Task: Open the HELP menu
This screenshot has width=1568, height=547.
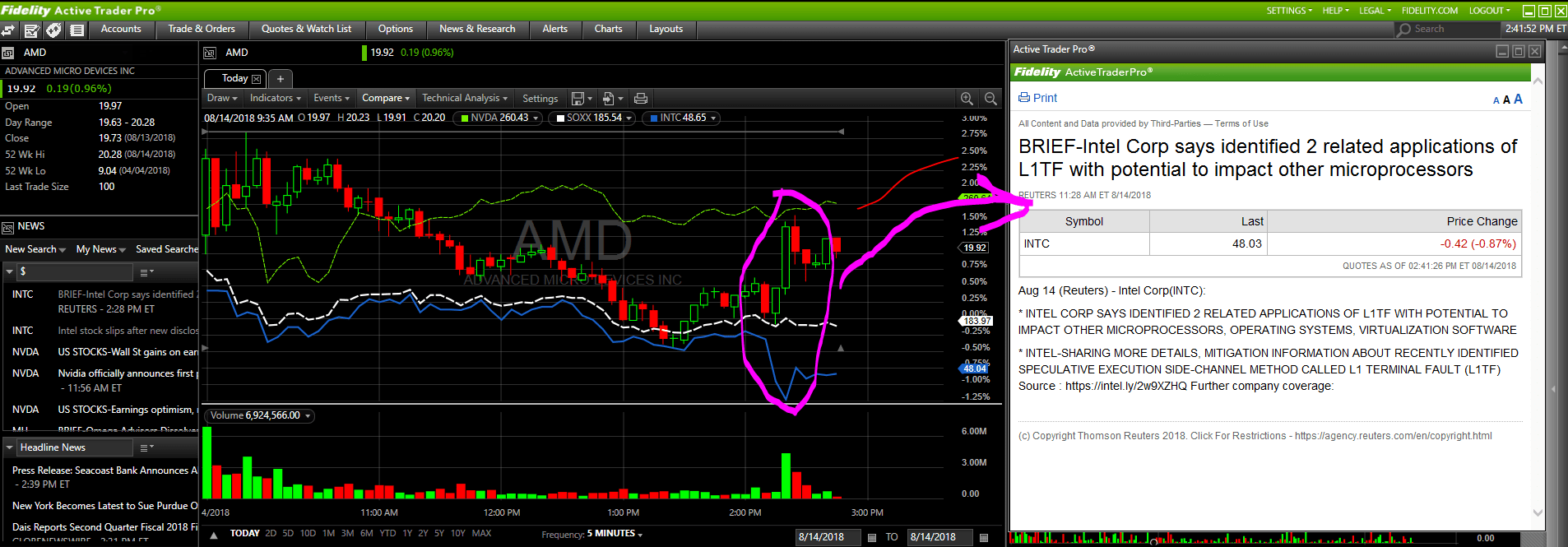Action: click(x=1336, y=11)
